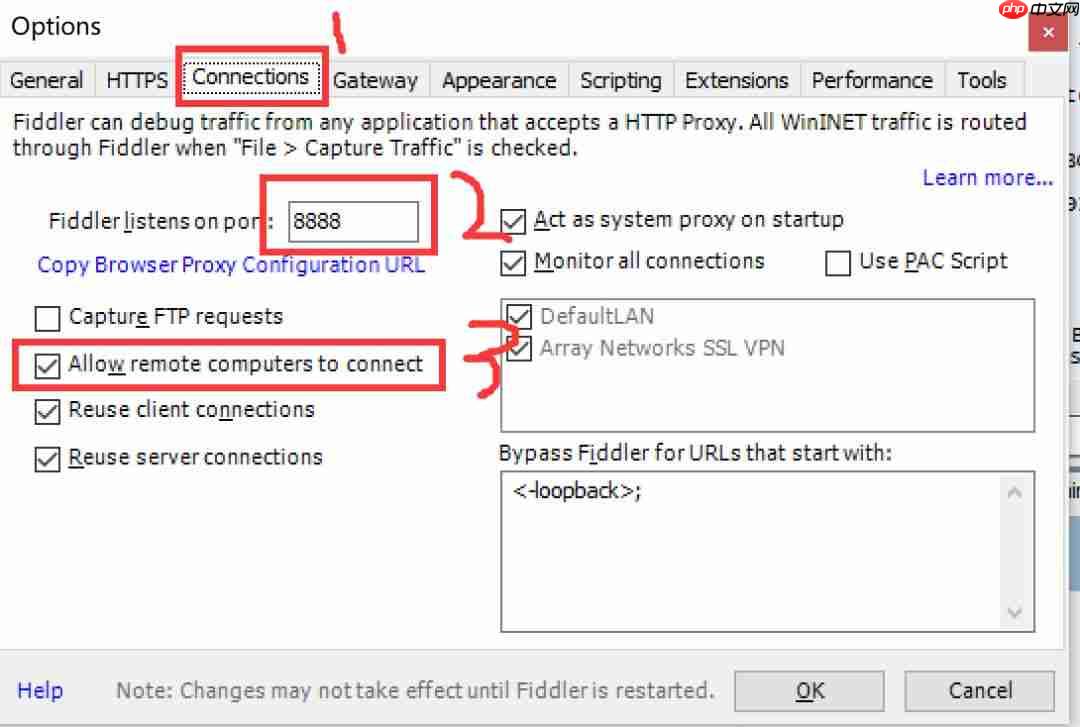Screen dimensions: 1080x727
Task: Switch to the General tab
Action: 46,80
